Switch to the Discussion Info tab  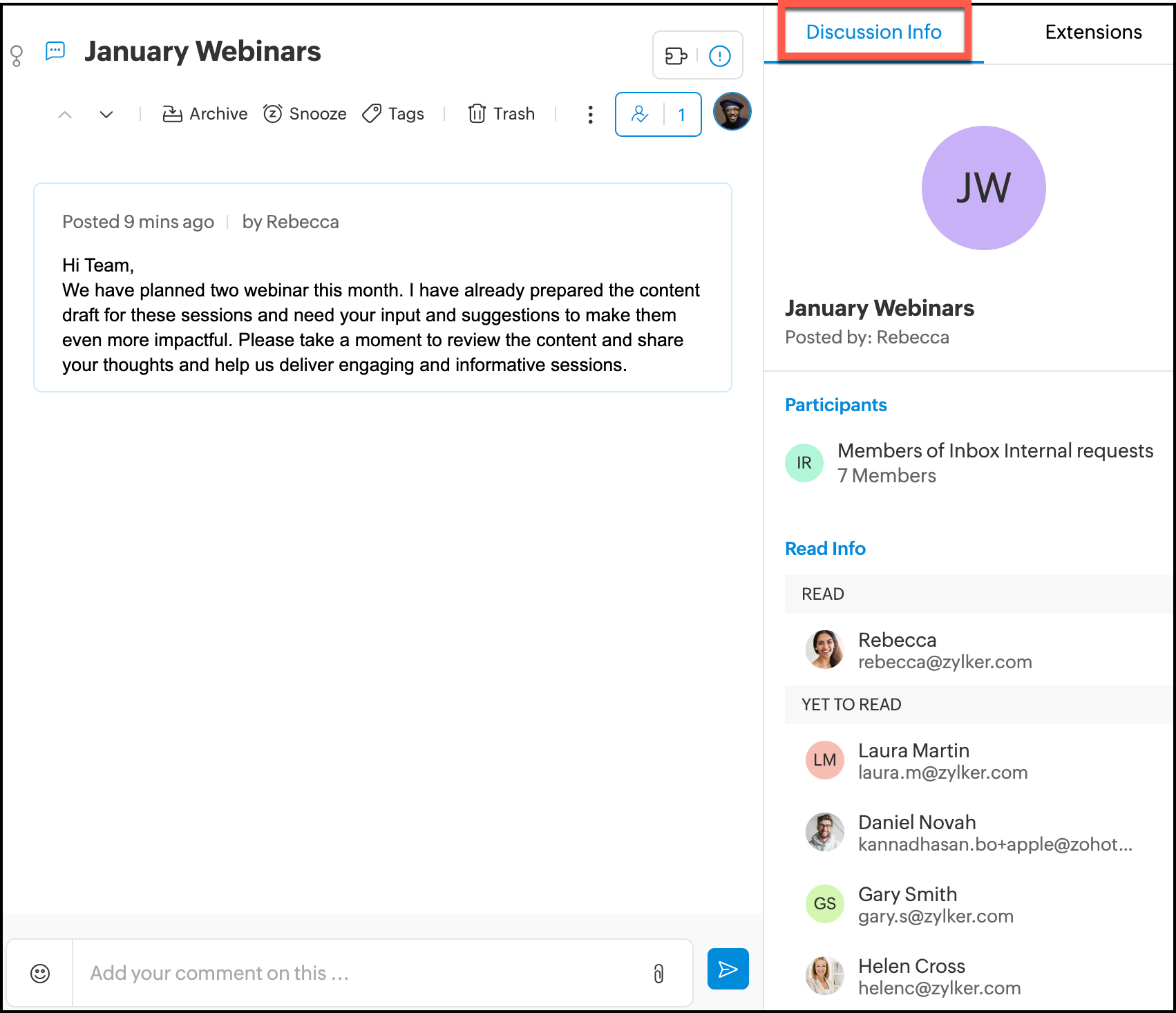click(x=873, y=32)
